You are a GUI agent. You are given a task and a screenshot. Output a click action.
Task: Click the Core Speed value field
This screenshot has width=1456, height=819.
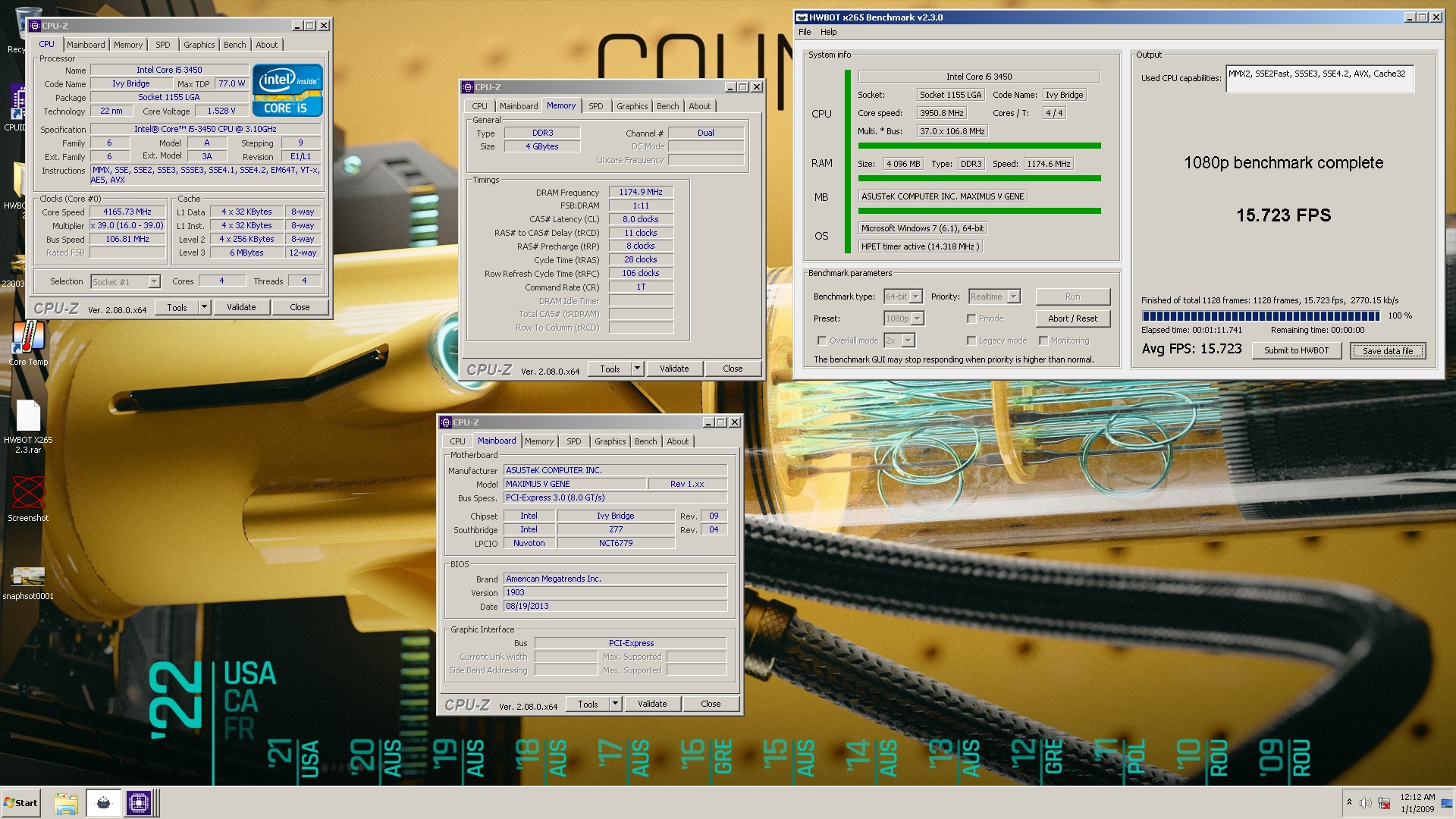click(x=127, y=212)
